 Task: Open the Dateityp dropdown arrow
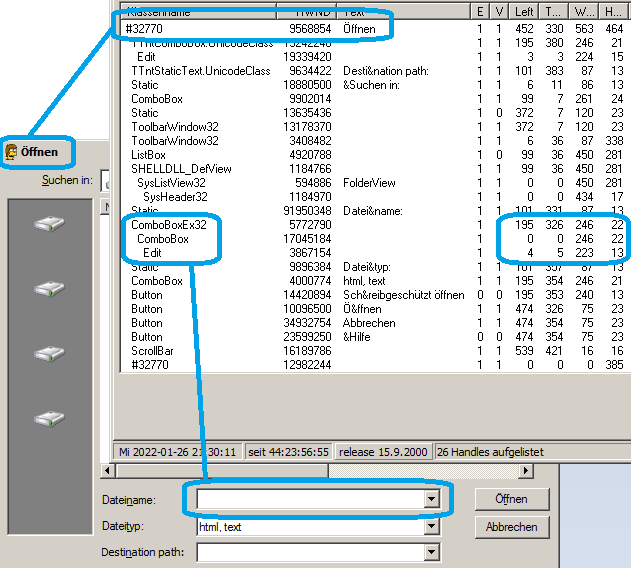431,527
